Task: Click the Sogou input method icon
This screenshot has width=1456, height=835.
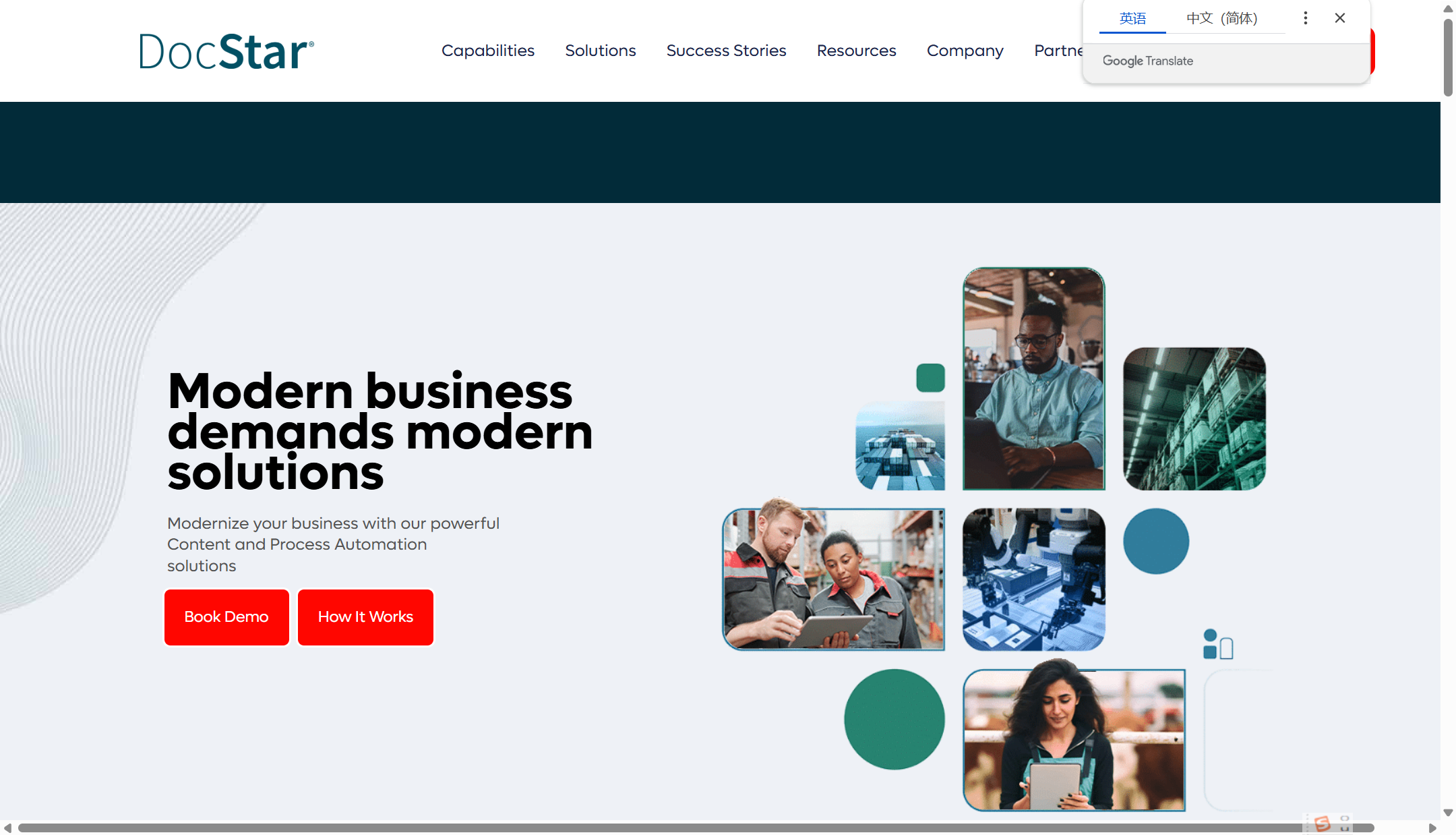Action: (x=1322, y=823)
